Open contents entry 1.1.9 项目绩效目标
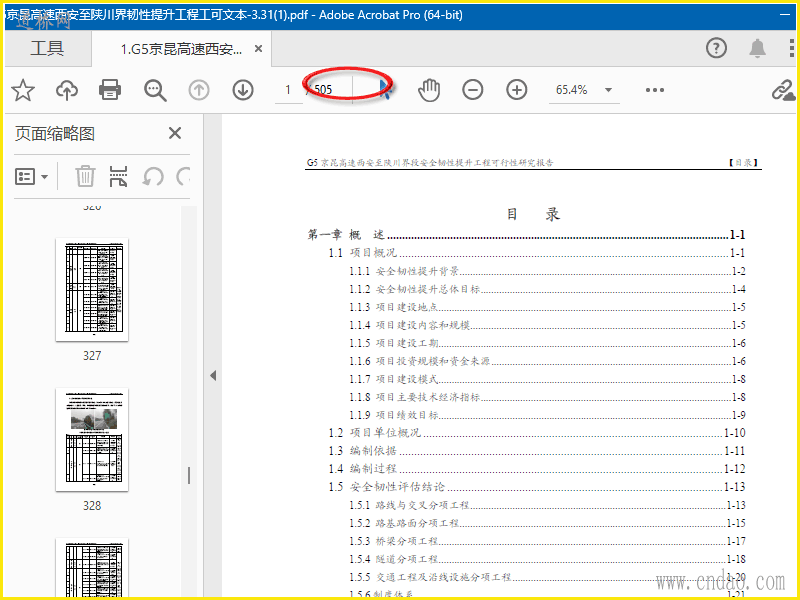Viewport: 800px width, 600px height. click(x=547, y=415)
